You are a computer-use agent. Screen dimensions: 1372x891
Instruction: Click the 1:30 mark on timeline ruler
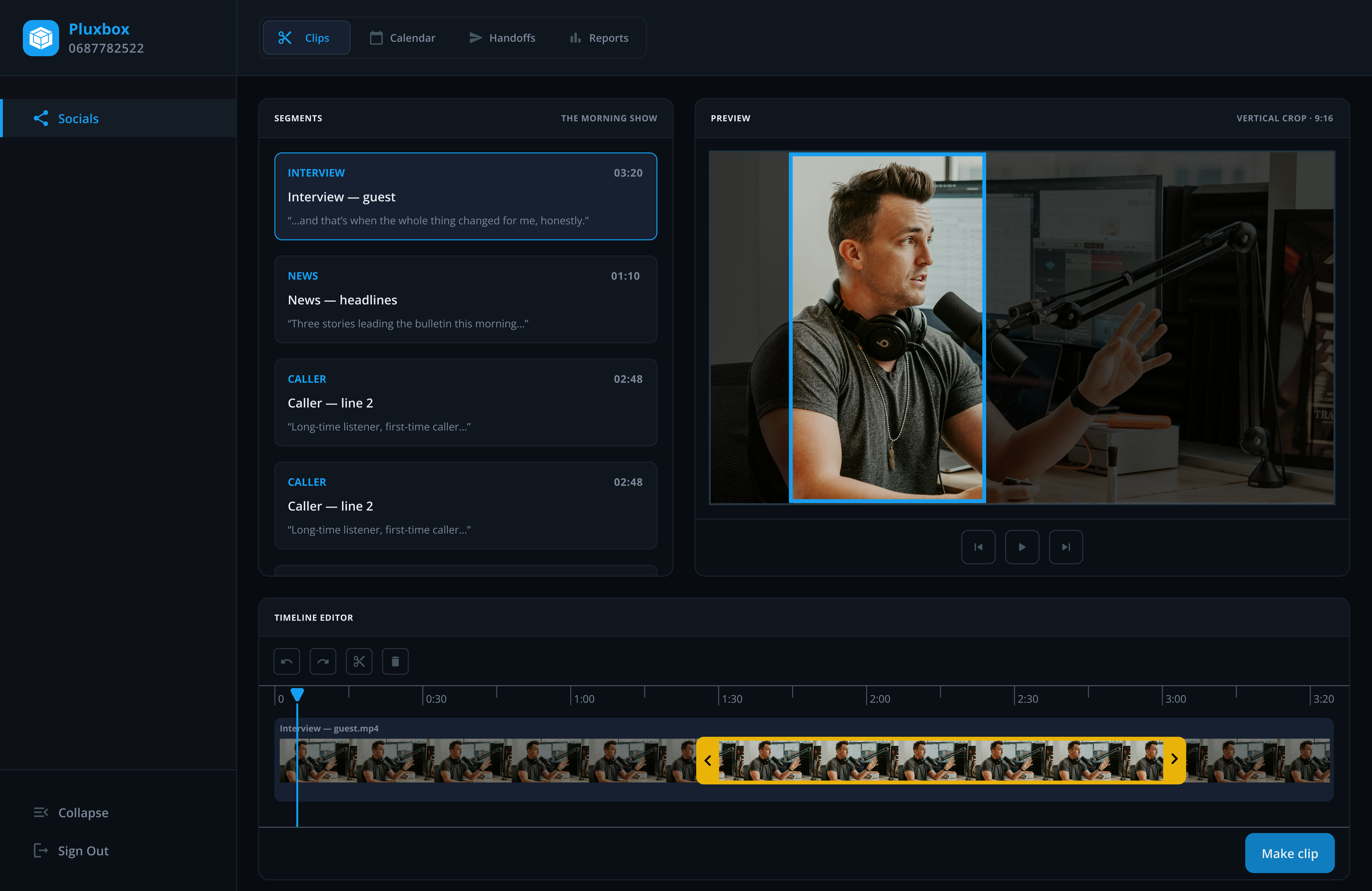[732, 699]
